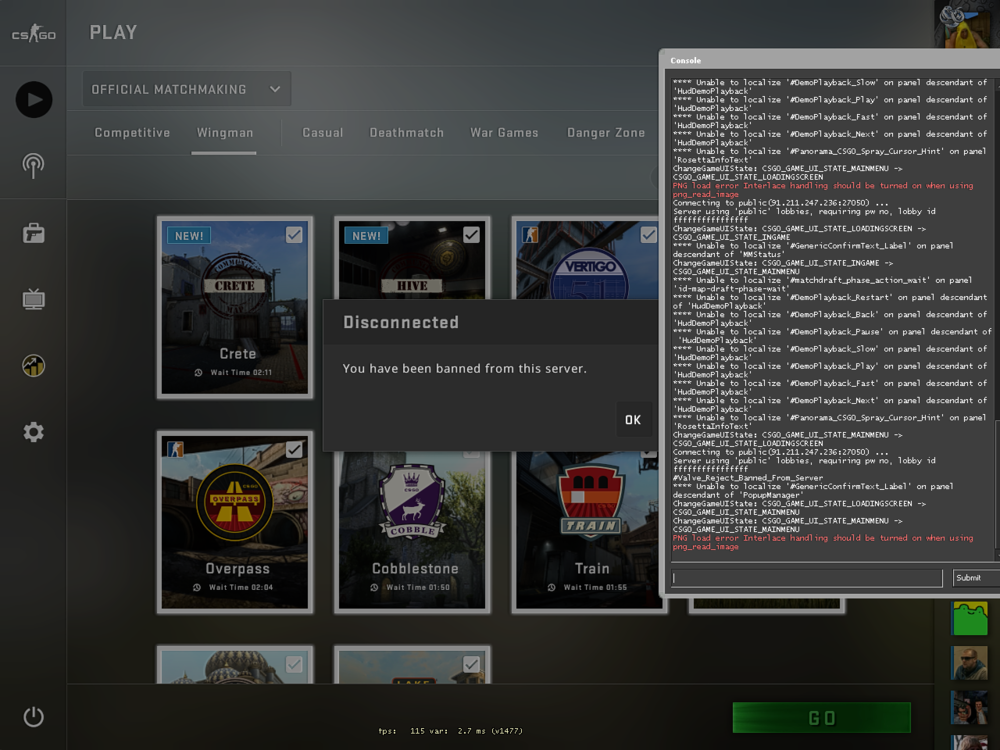Open the settings gear icon

coord(33,432)
